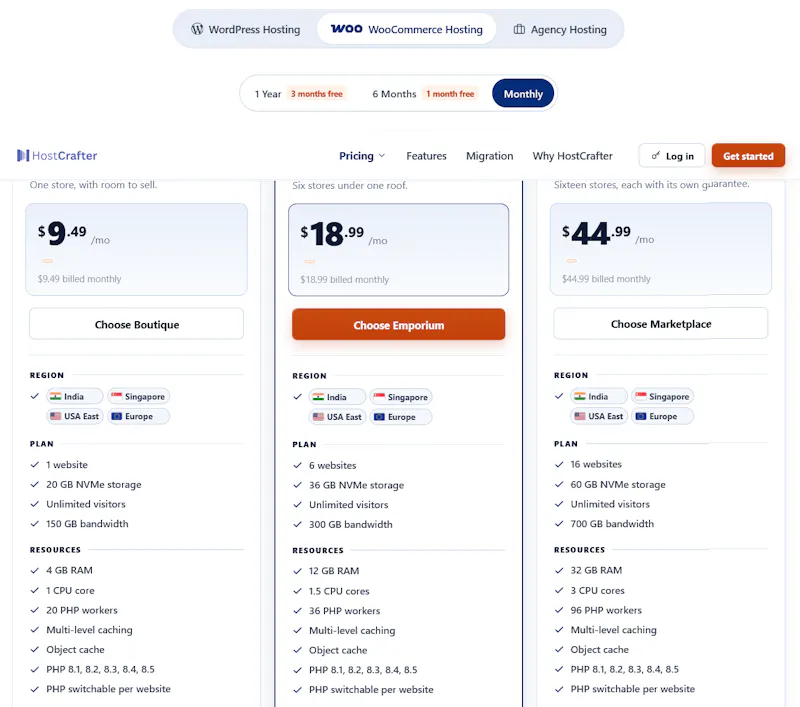Screen dimensions: 800x707
Task: Click the key icon in Log in
Action: 656,156
